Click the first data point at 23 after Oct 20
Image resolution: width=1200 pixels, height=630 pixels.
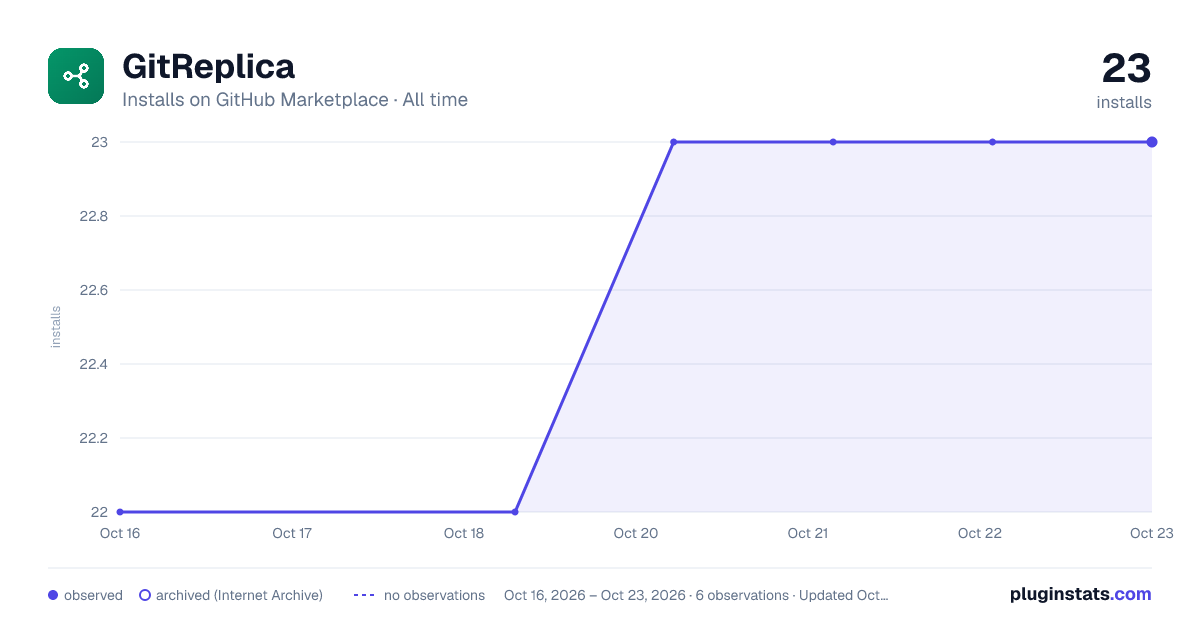(x=673, y=142)
